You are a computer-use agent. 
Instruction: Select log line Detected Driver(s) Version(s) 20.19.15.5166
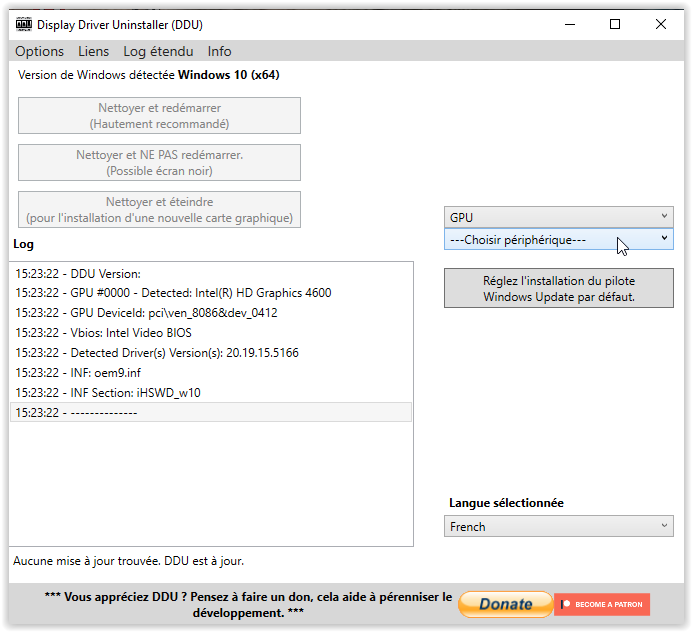[x=211, y=353]
